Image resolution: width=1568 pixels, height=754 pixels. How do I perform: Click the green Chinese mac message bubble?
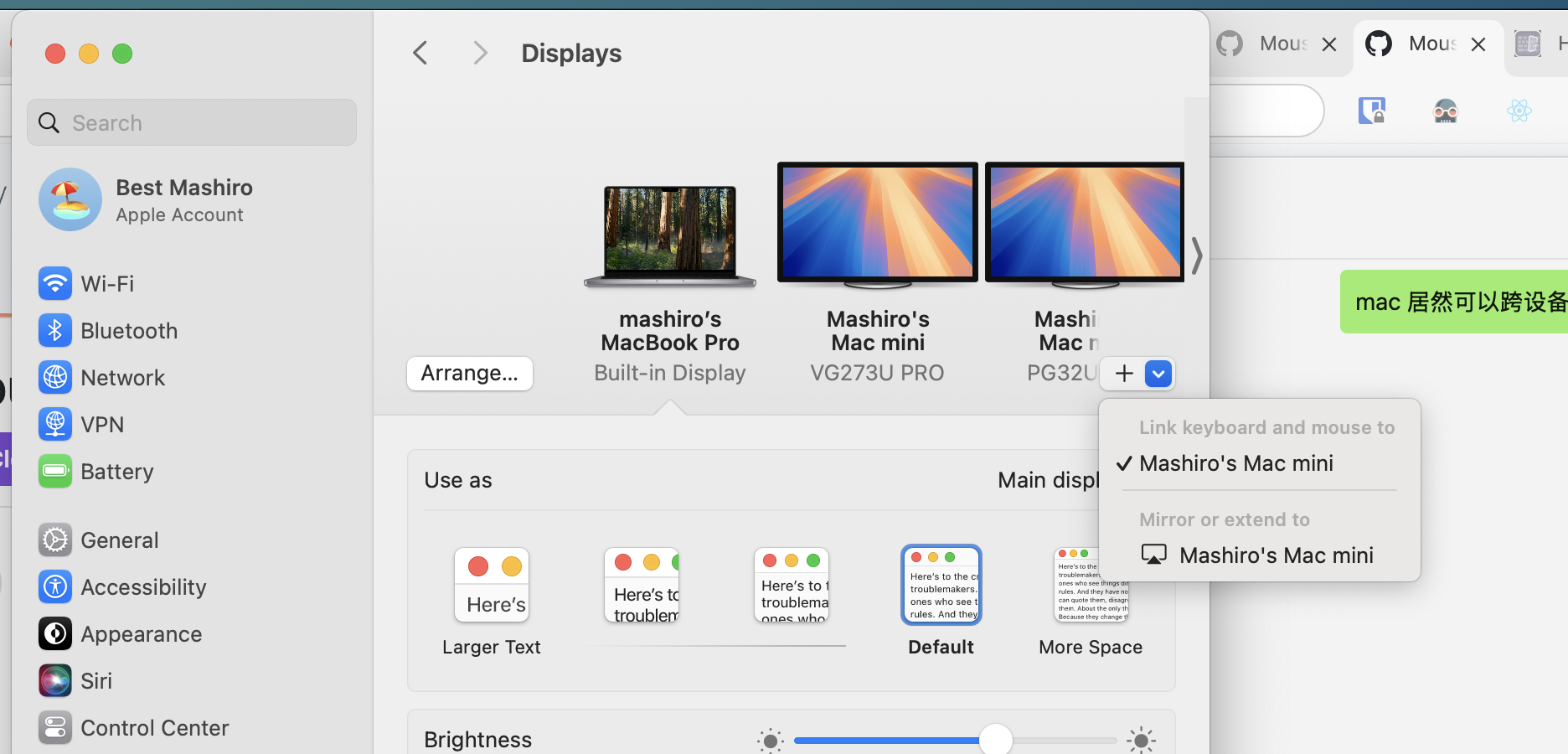(1454, 302)
